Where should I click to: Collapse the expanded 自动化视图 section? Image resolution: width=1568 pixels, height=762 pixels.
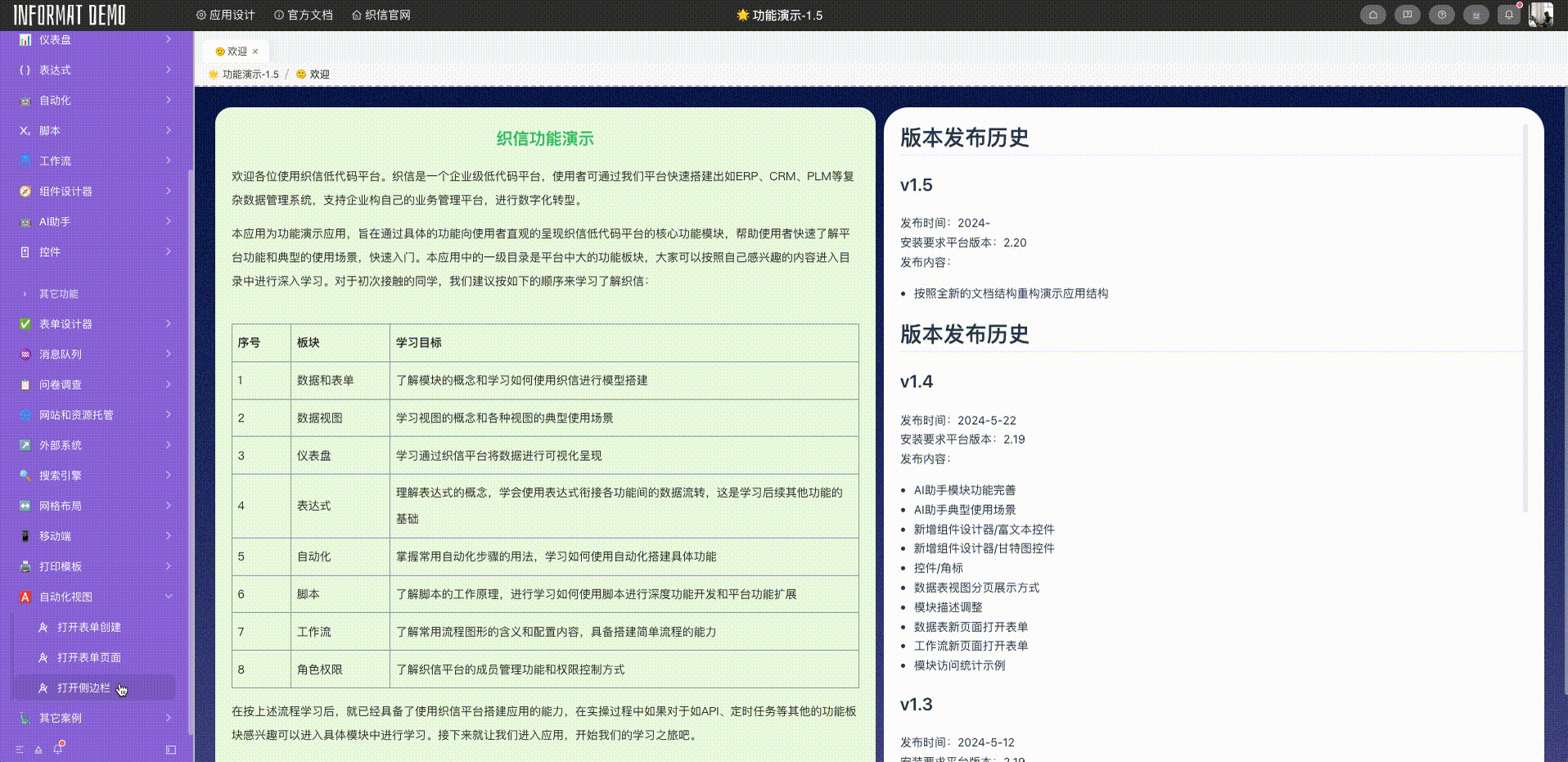click(x=169, y=596)
